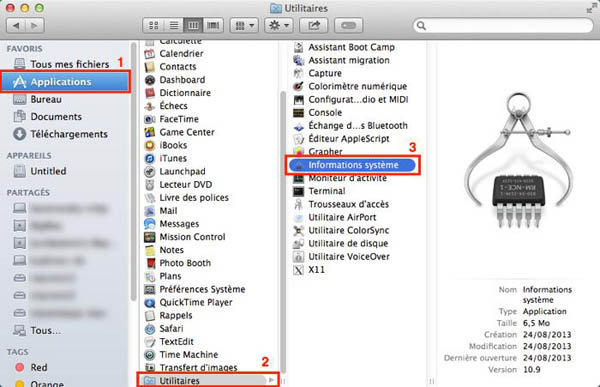
Task: Open the Action gear dropdown
Action: pyautogui.click(x=279, y=26)
